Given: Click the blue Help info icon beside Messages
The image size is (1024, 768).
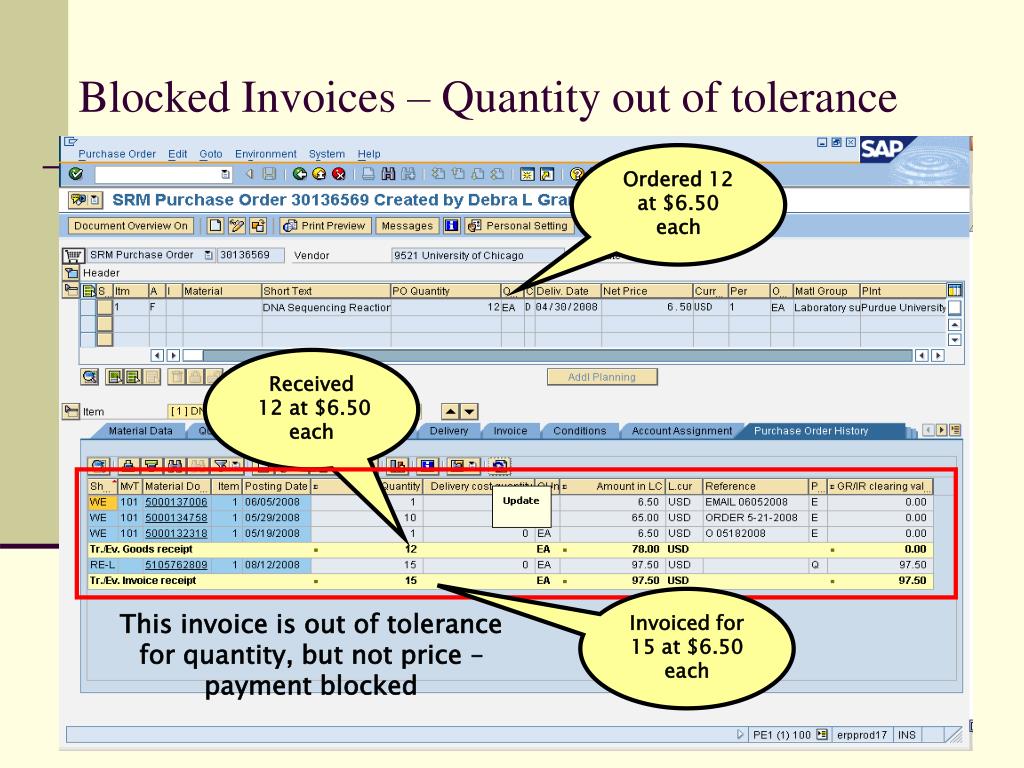Looking at the screenshot, I should pos(451,226).
